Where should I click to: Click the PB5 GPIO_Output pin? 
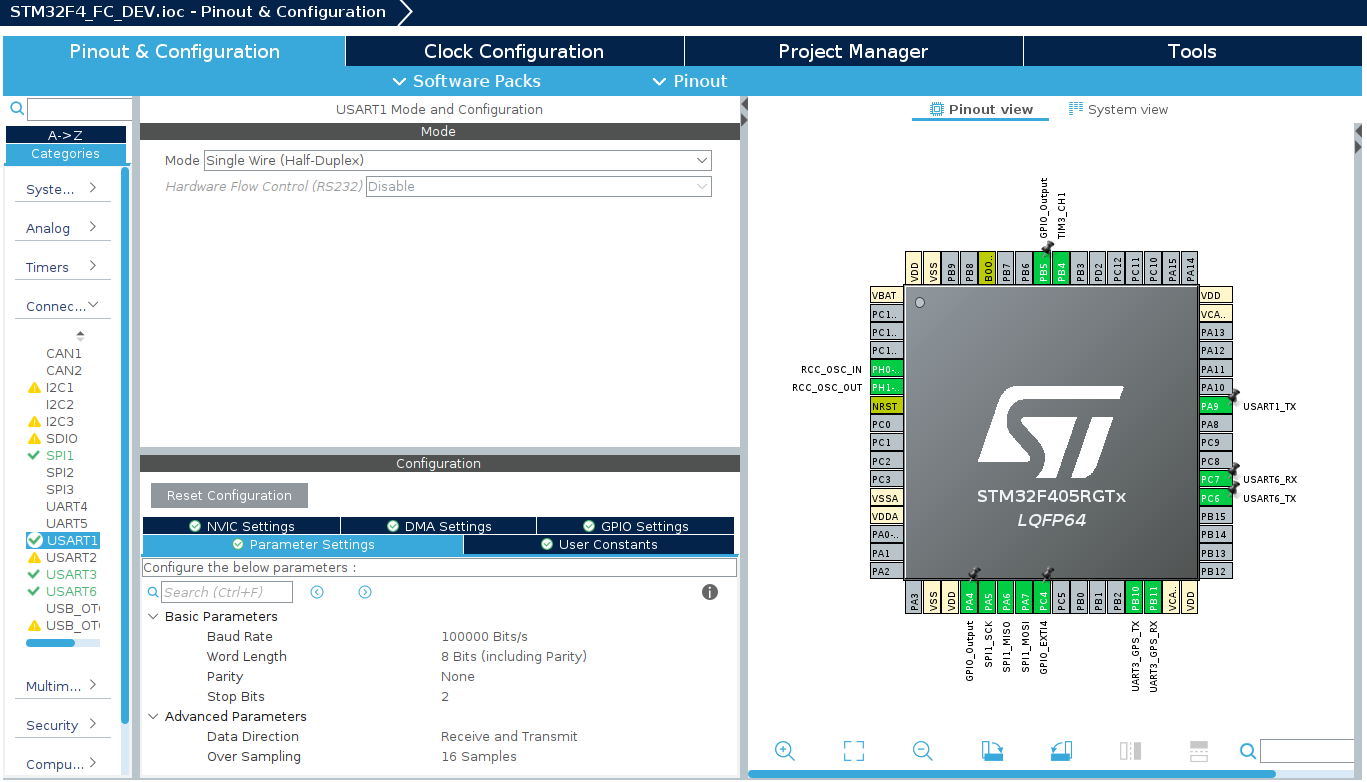[x=1043, y=268]
